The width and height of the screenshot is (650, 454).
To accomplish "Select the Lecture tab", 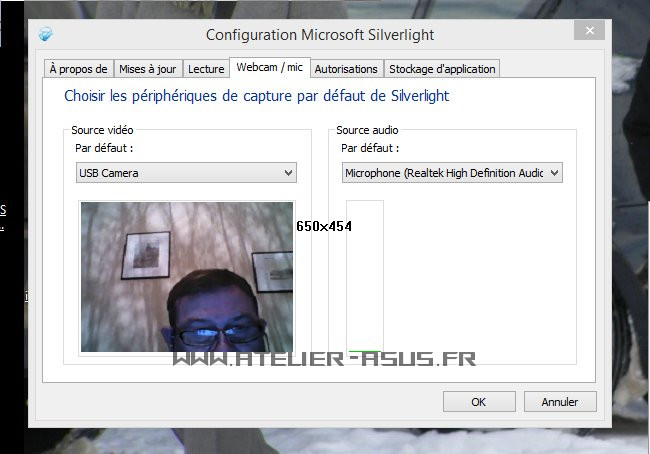I will tap(206, 69).
